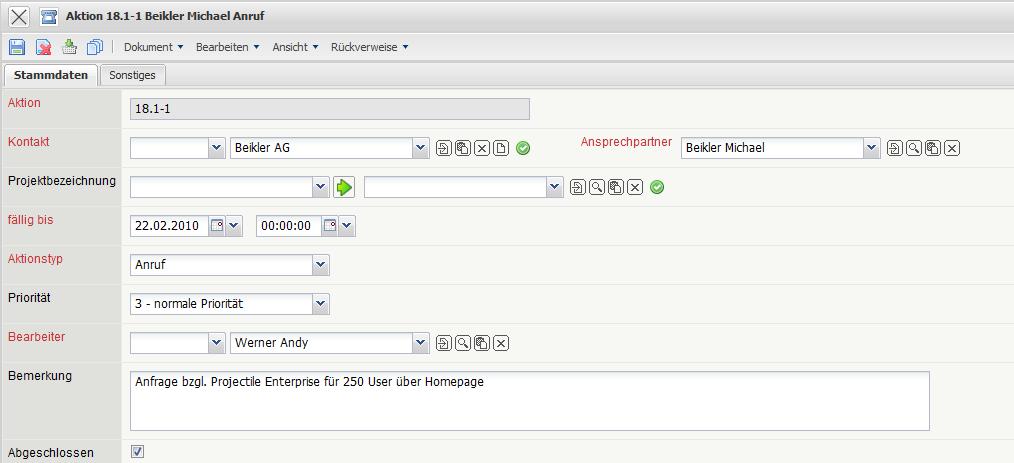The height and width of the screenshot is (463, 1014).
Task: Click the Aktion field showing 18.1-1
Action: 330,109
